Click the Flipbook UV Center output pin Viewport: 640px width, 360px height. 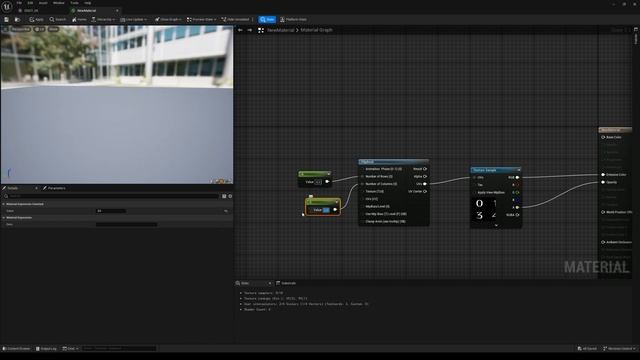tap(425, 191)
